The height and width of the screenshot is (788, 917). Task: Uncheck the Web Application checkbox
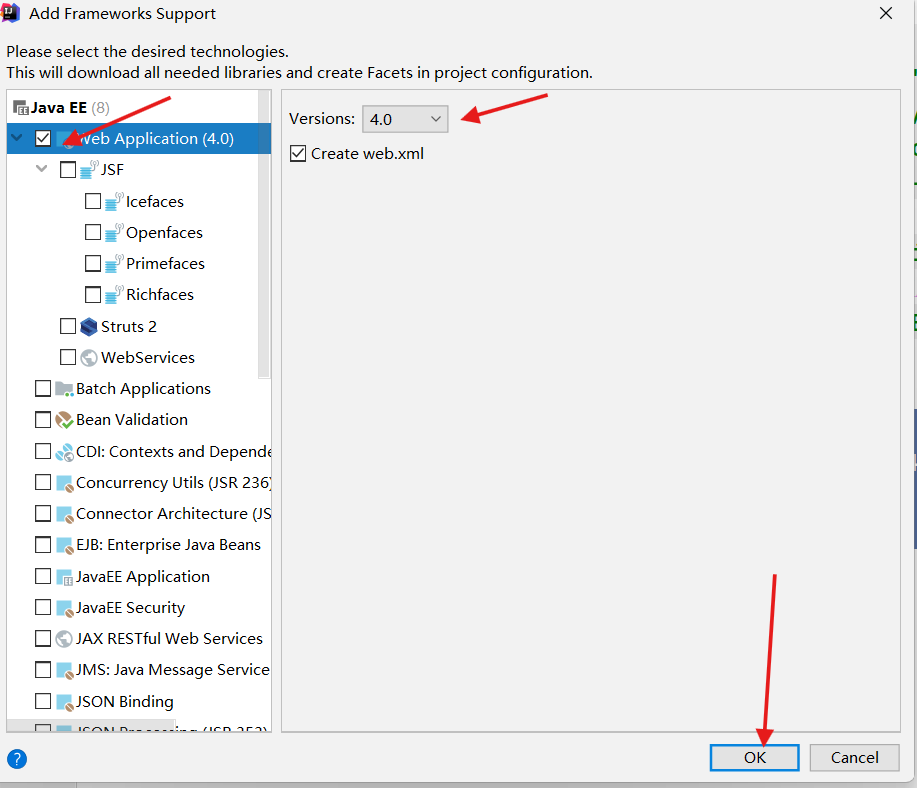(x=43, y=138)
